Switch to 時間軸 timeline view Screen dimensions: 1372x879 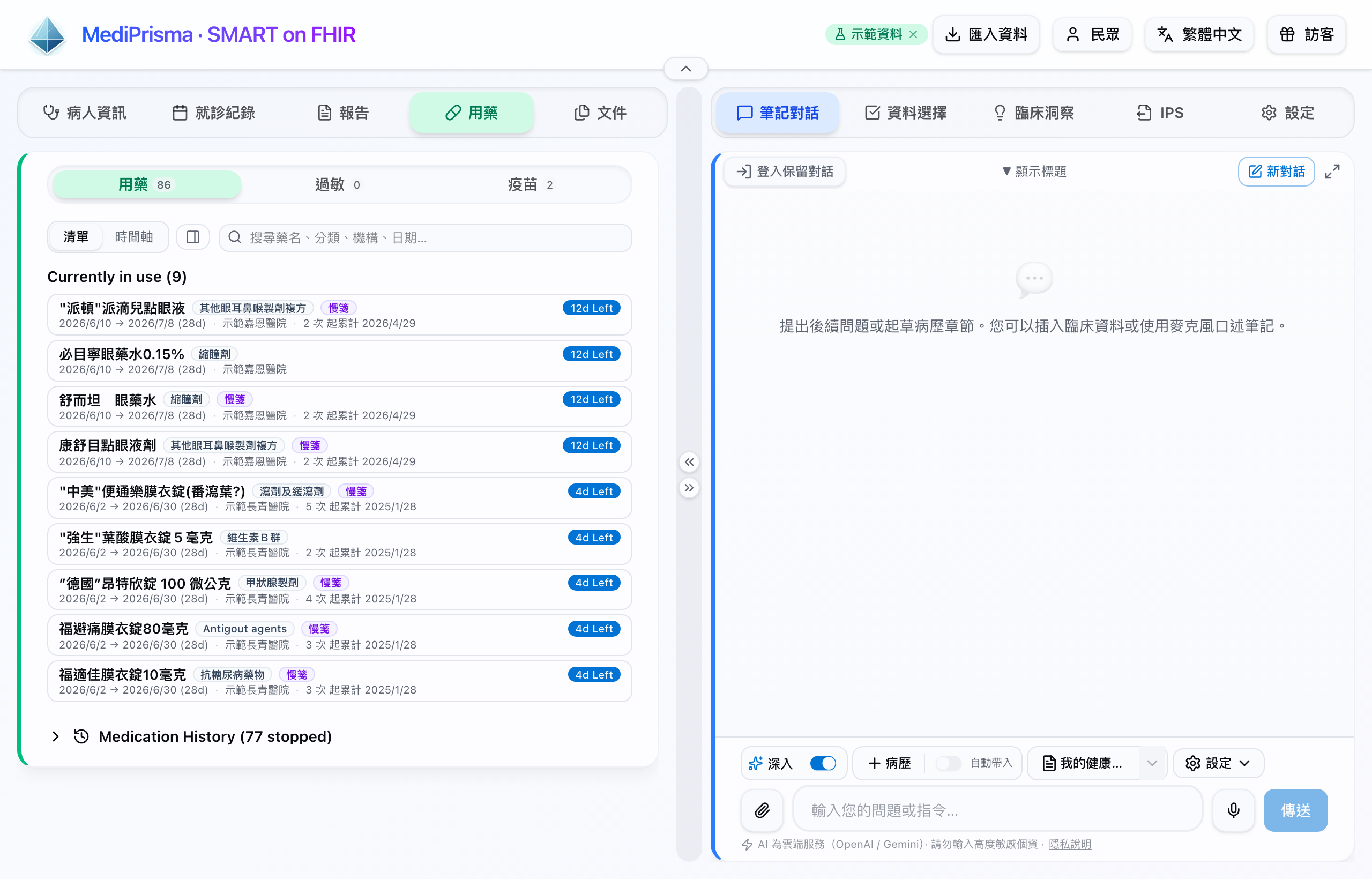tap(134, 237)
